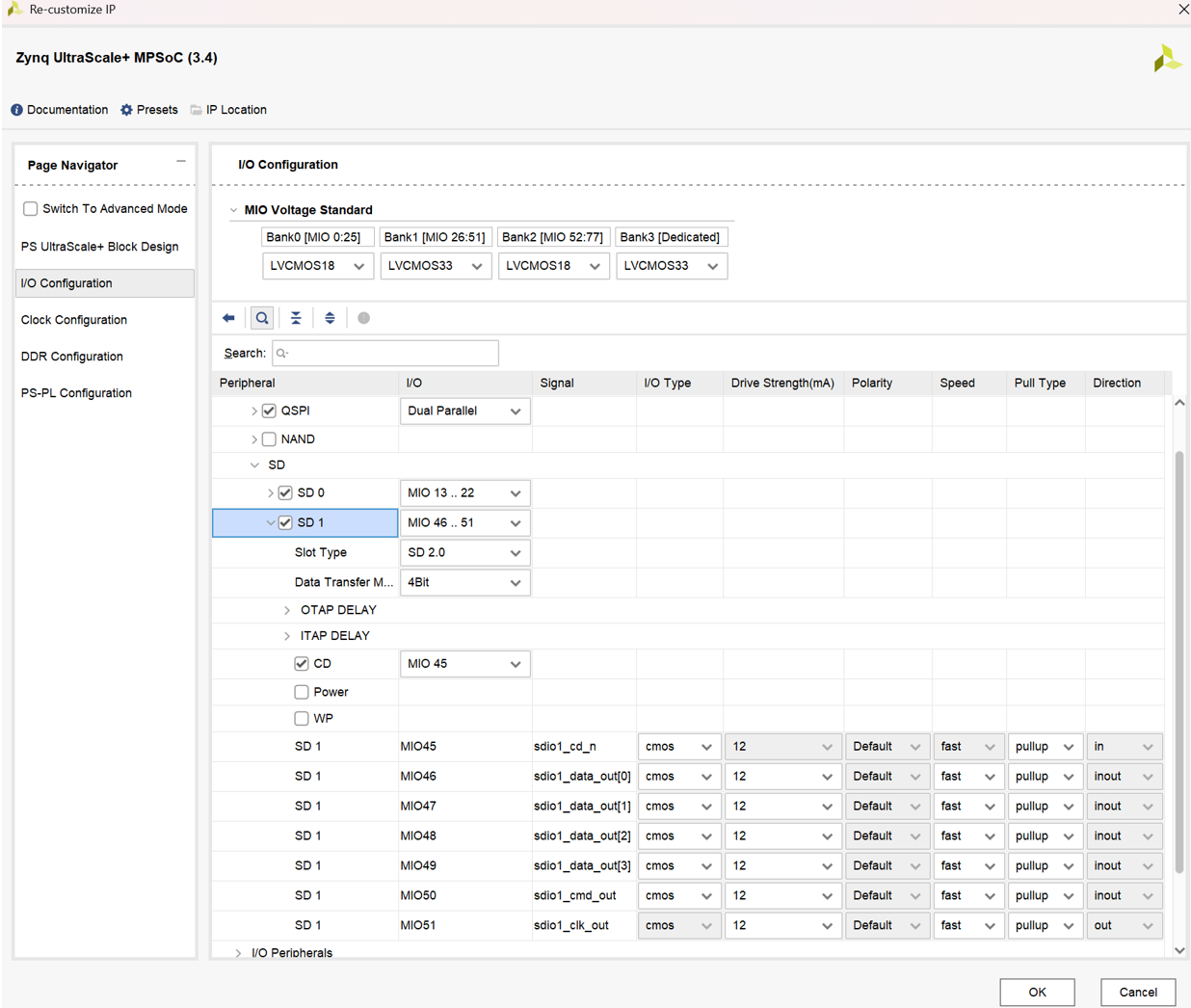Click the back arrow toolbar icon

pos(228,318)
